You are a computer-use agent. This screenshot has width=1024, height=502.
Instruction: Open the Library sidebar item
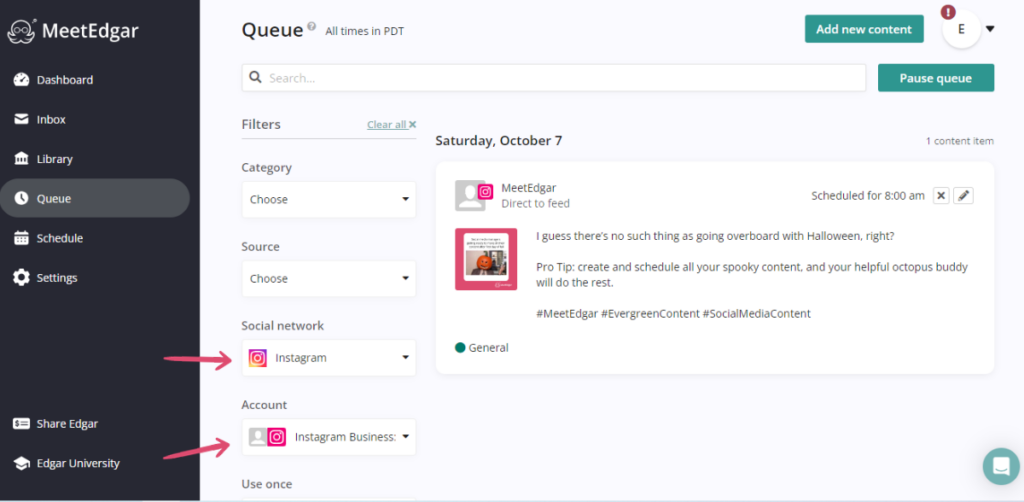coord(54,159)
